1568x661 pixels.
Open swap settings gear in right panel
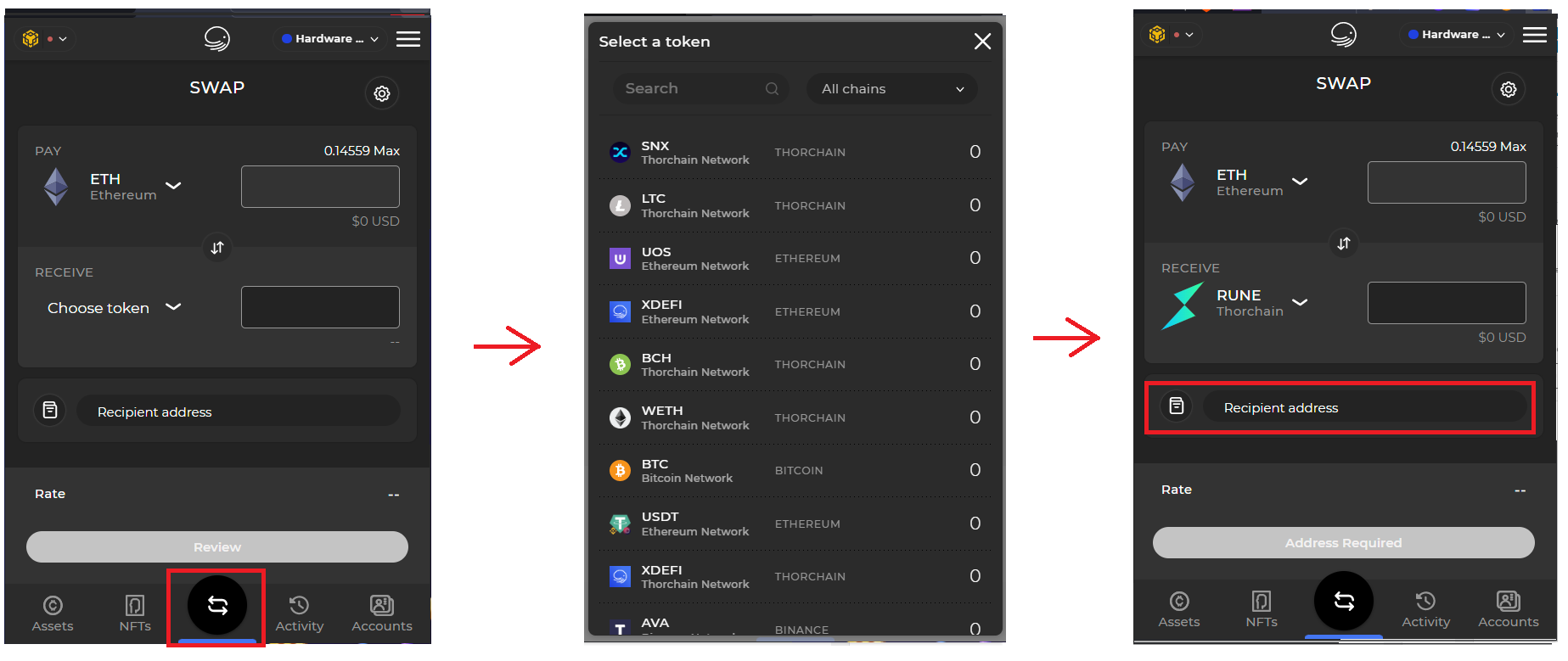point(1509,89)
